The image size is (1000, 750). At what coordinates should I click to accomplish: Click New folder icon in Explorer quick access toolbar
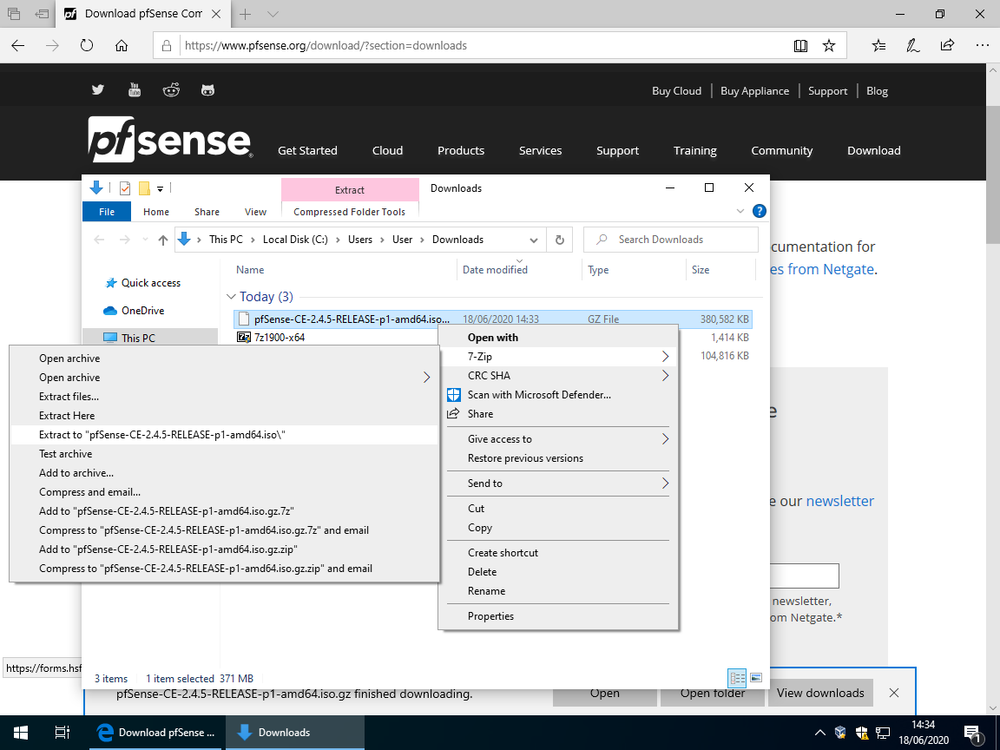(144, 188)
